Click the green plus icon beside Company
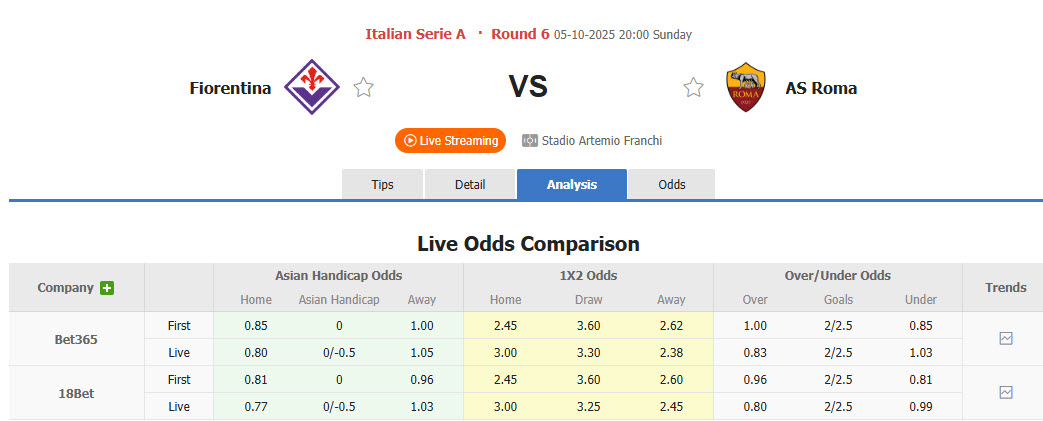The image size is (1043, 421). pyautogui.click(x=107, y=288)
